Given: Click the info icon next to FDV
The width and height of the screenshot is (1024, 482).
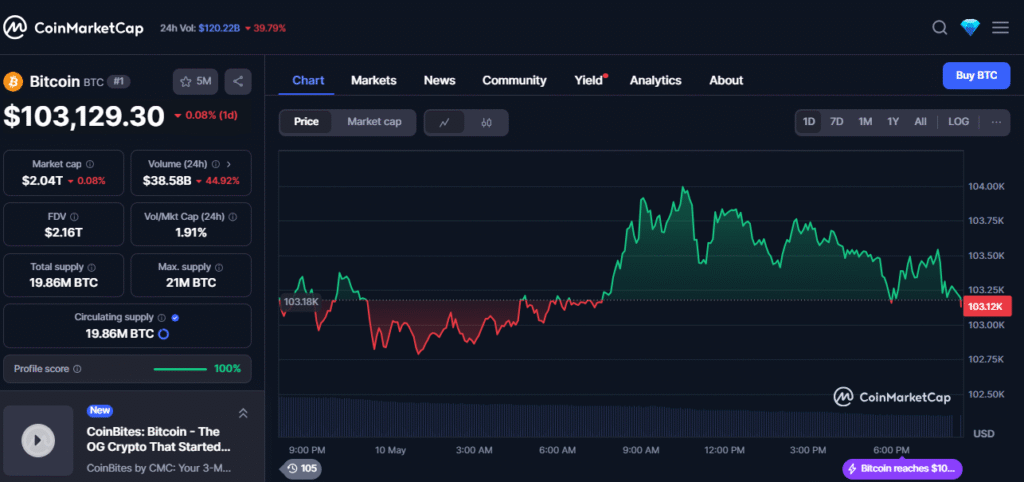Looking at the screenshot, I should [x=74, y=216].
